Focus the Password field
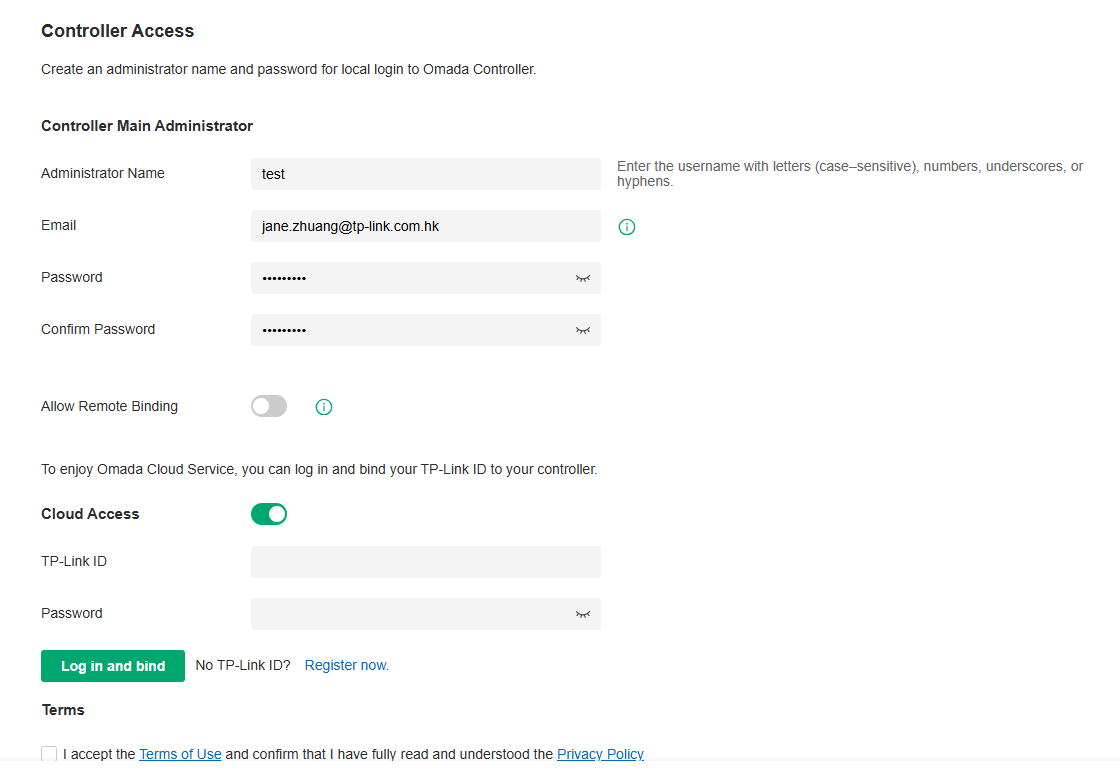Screen dimensions: 1120x783 click(x=410, y=278)
